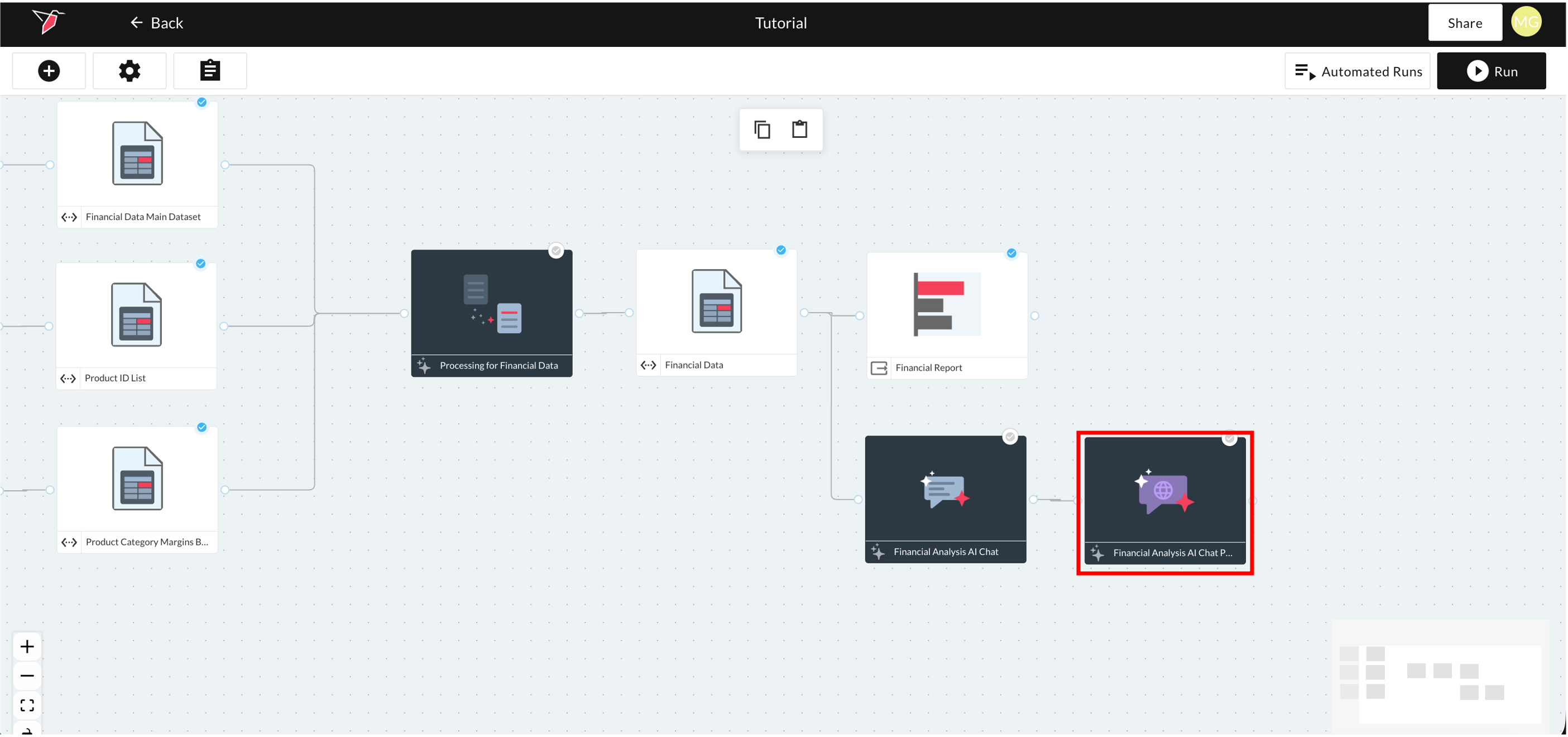Run the workflow
This screenshot has height=737, width=1568.
[x=1491, y=71]
